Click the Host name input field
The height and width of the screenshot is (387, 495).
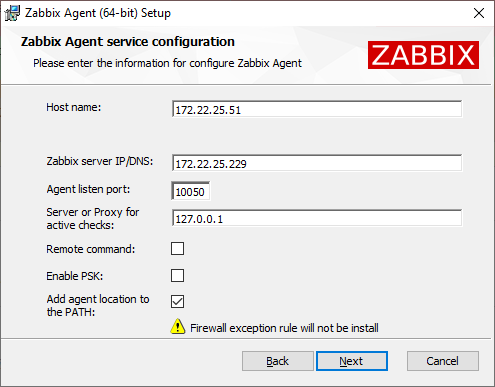tap(317, 109)
